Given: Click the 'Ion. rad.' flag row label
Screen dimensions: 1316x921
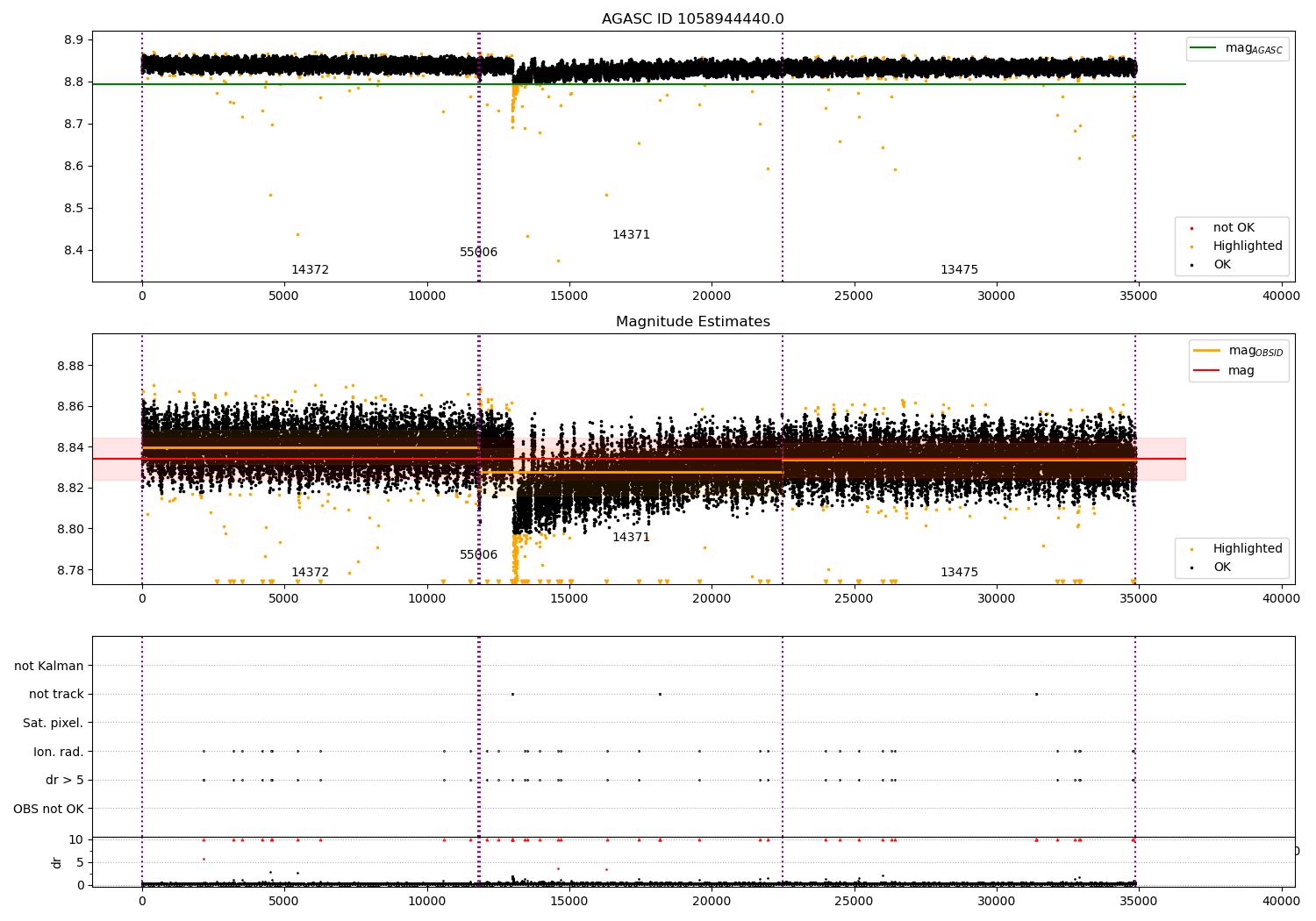Looking at the screenshot, I should point(59,752).
